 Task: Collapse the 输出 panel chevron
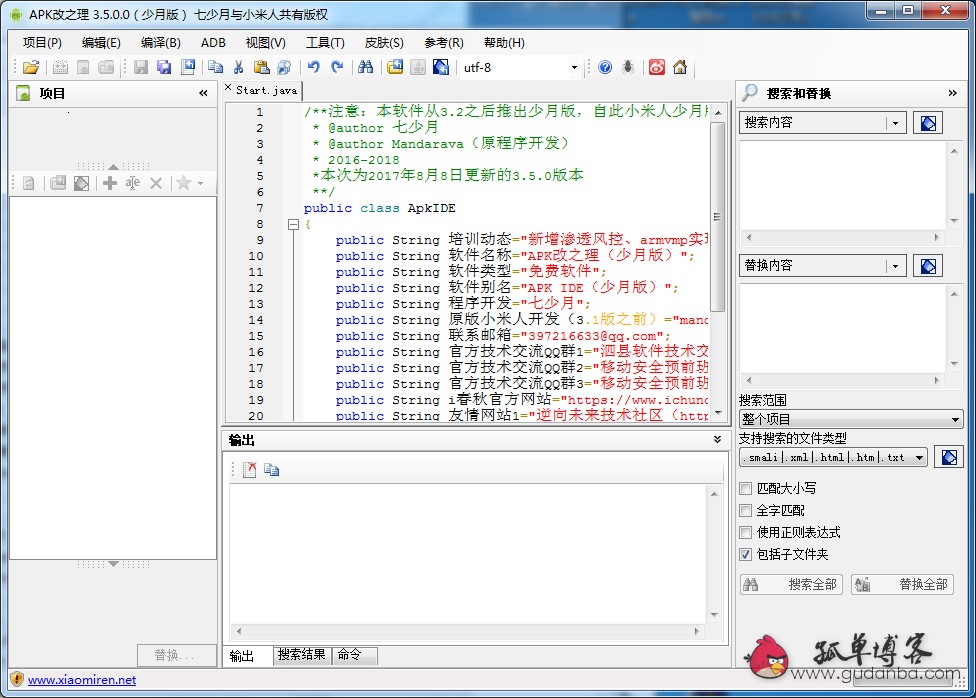[x=717, y=440]
